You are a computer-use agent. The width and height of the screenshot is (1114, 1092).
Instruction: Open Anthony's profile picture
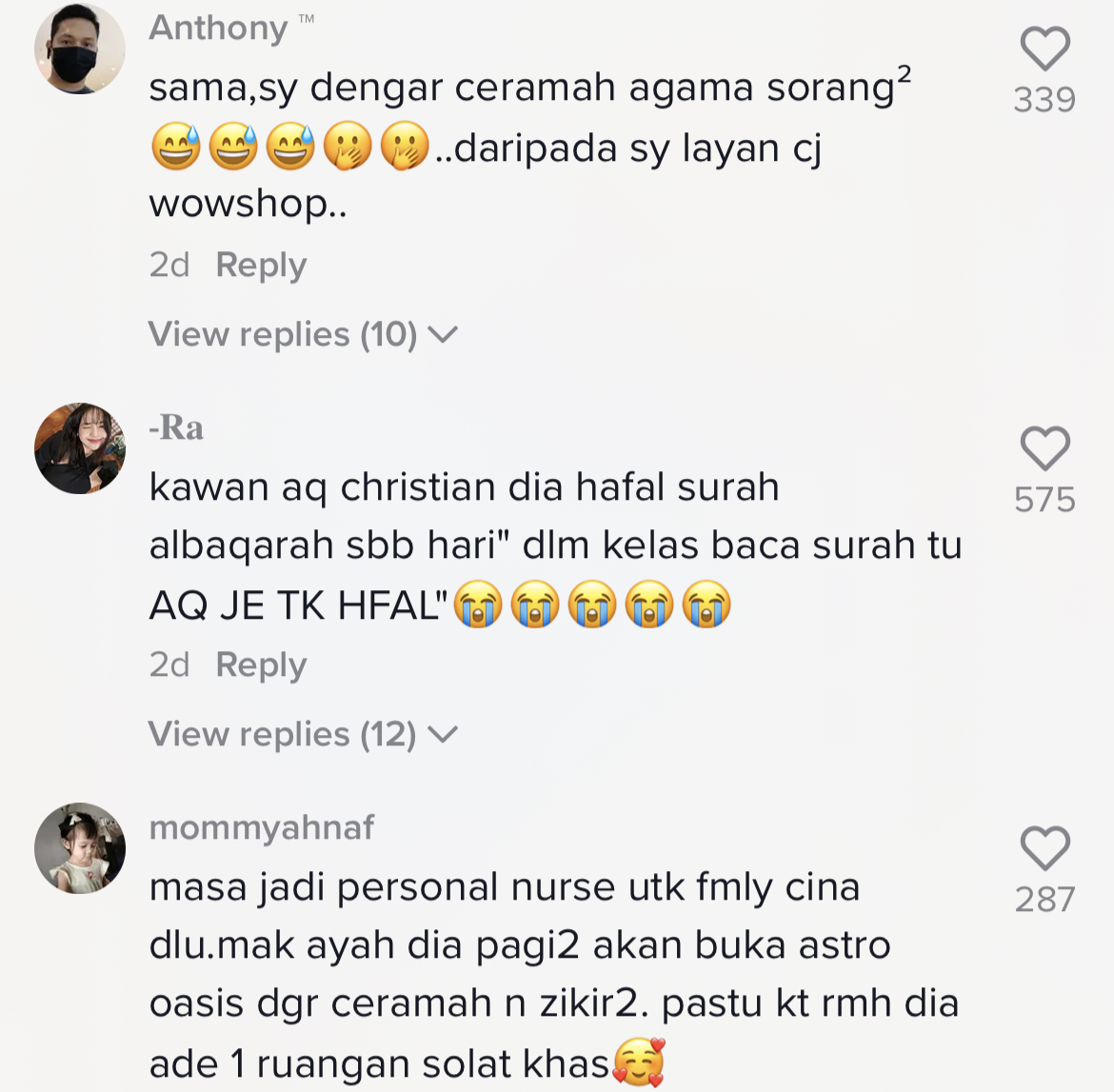pos(80,49)
